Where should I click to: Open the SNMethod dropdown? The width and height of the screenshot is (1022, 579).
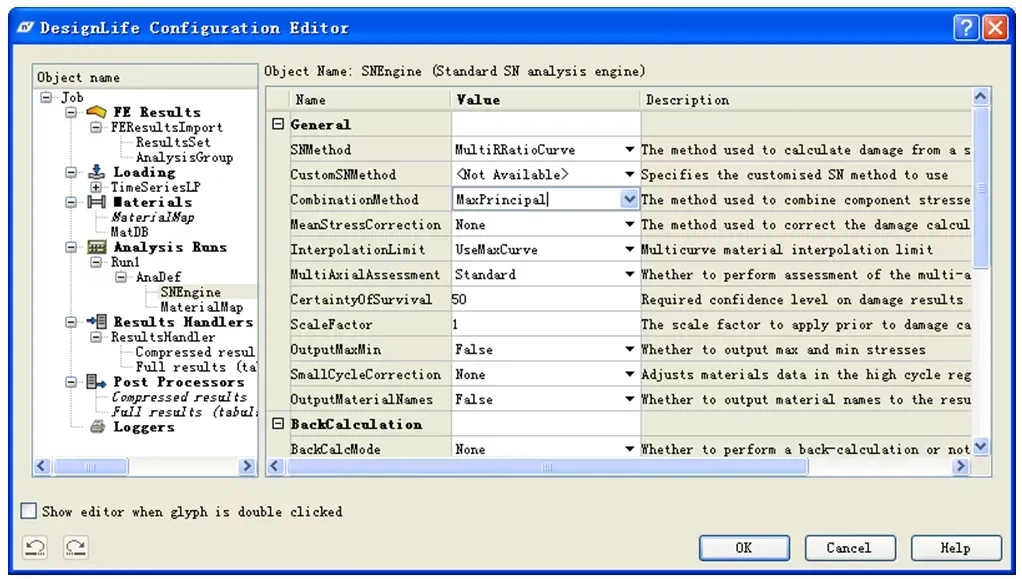pos(629,149)
